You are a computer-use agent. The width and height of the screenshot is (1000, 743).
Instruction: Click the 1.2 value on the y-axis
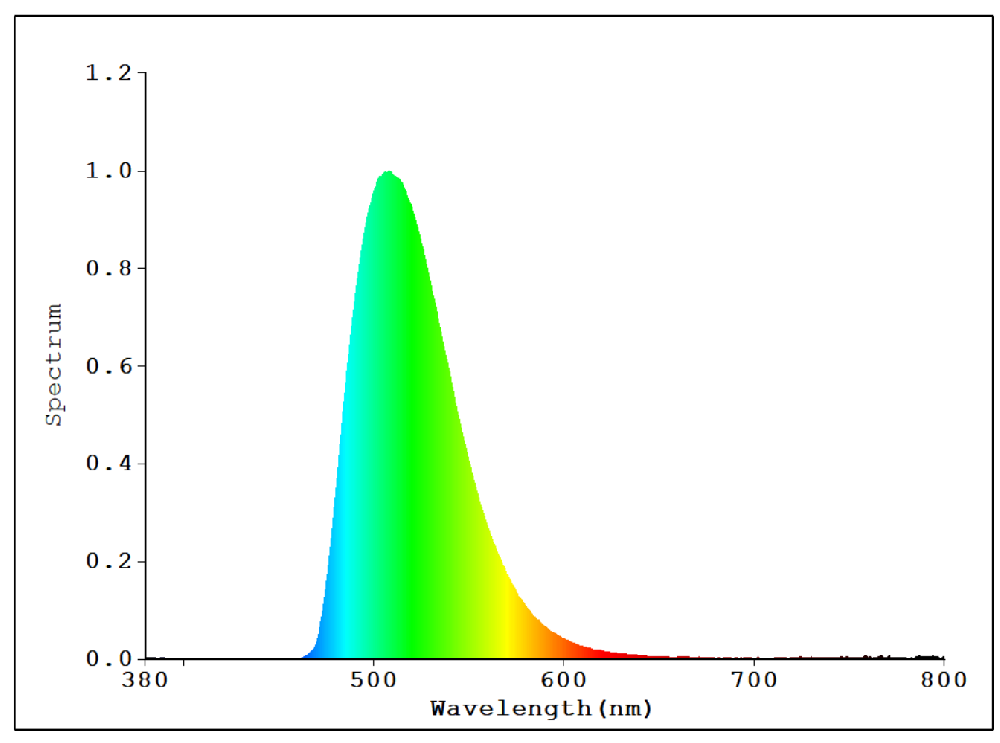108,71
